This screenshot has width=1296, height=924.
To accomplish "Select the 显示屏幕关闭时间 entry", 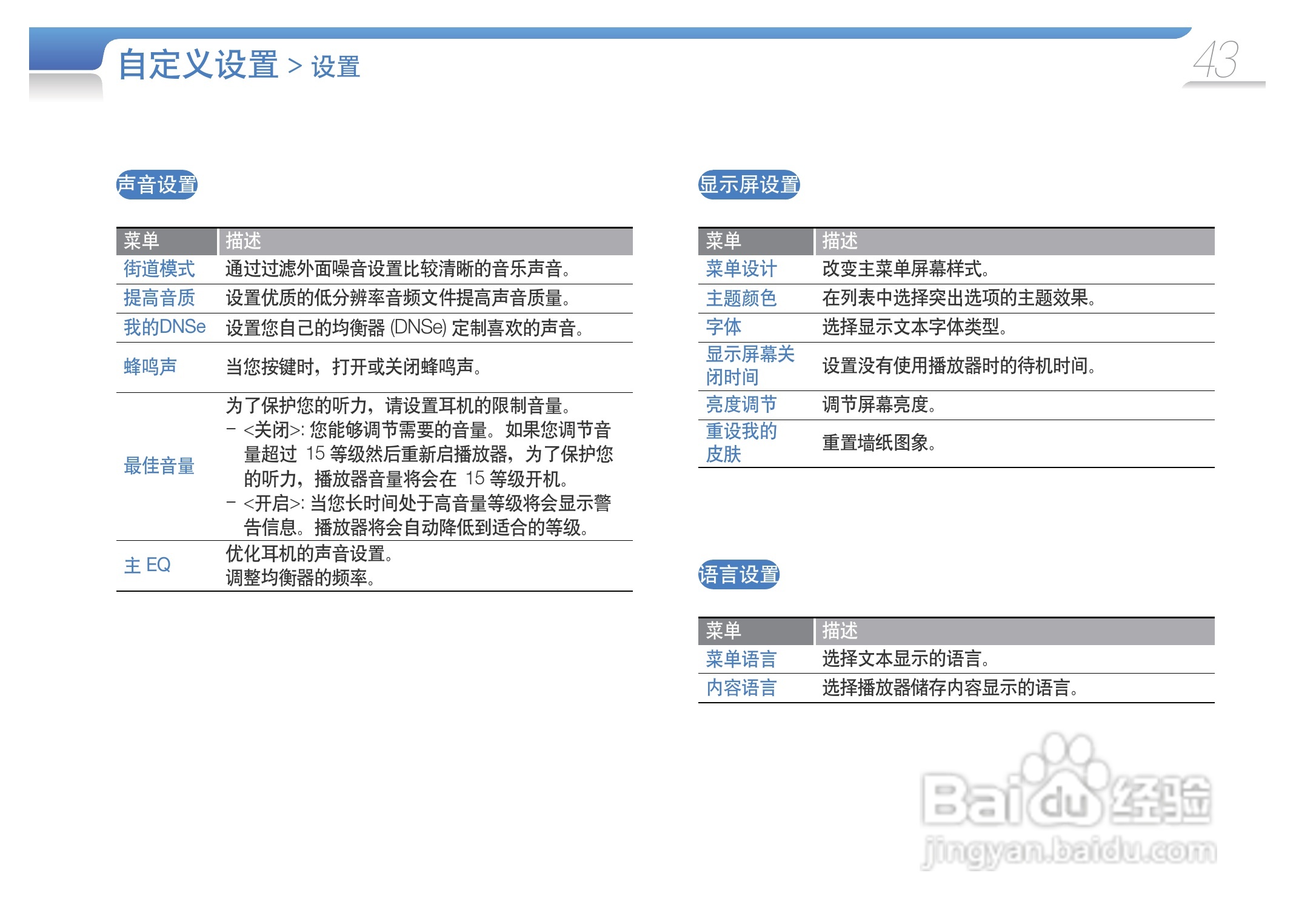I will point(749,366).
